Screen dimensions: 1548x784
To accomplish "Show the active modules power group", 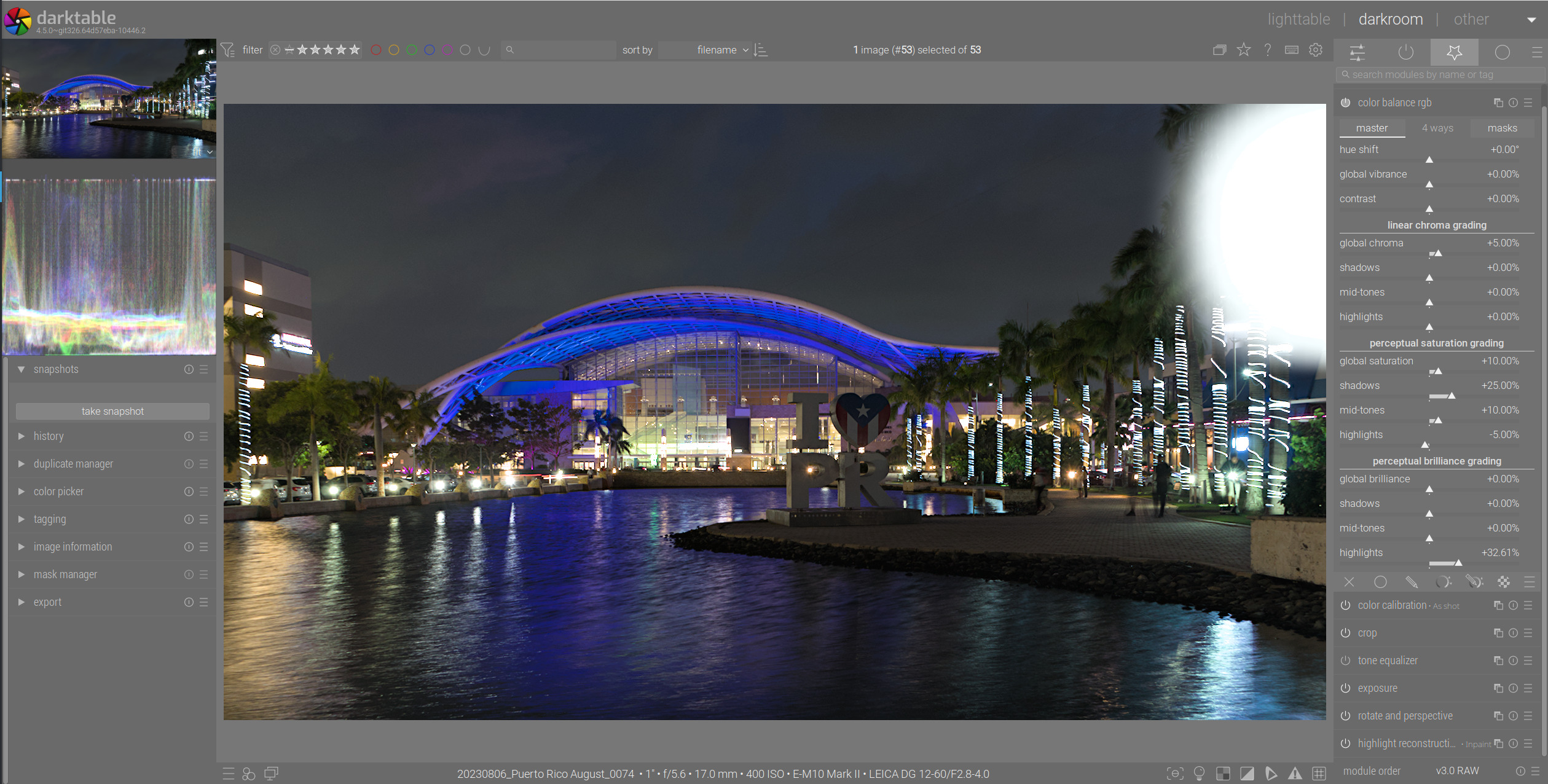I will [1405, 52].
